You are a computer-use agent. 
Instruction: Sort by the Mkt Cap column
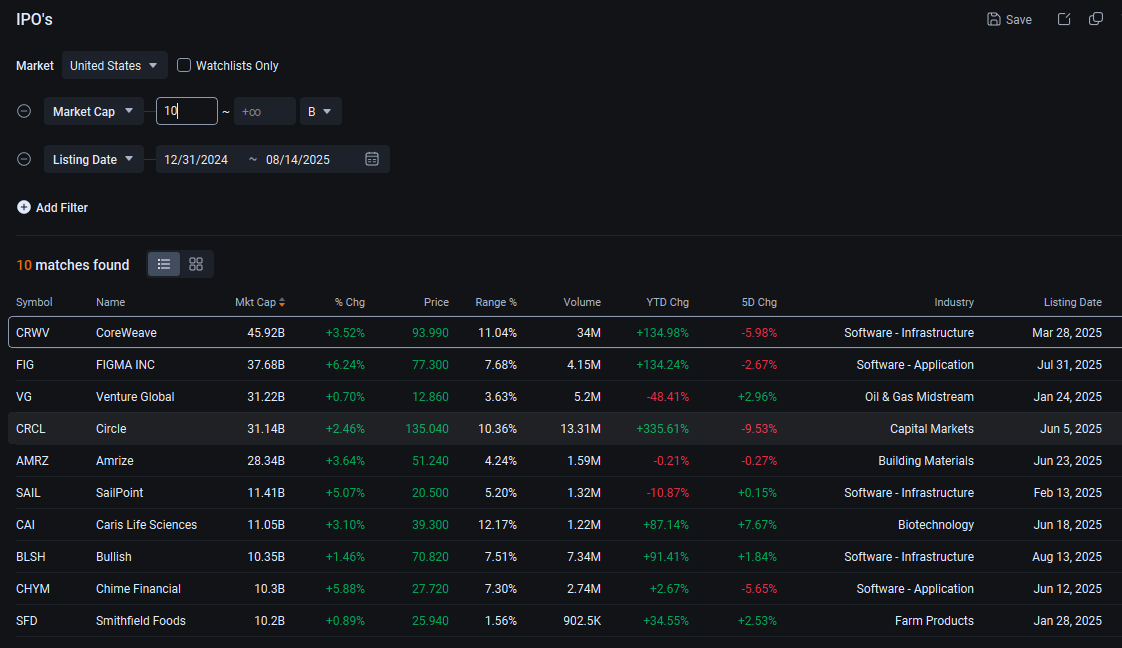pyautogui.click(x=259, y=302)
